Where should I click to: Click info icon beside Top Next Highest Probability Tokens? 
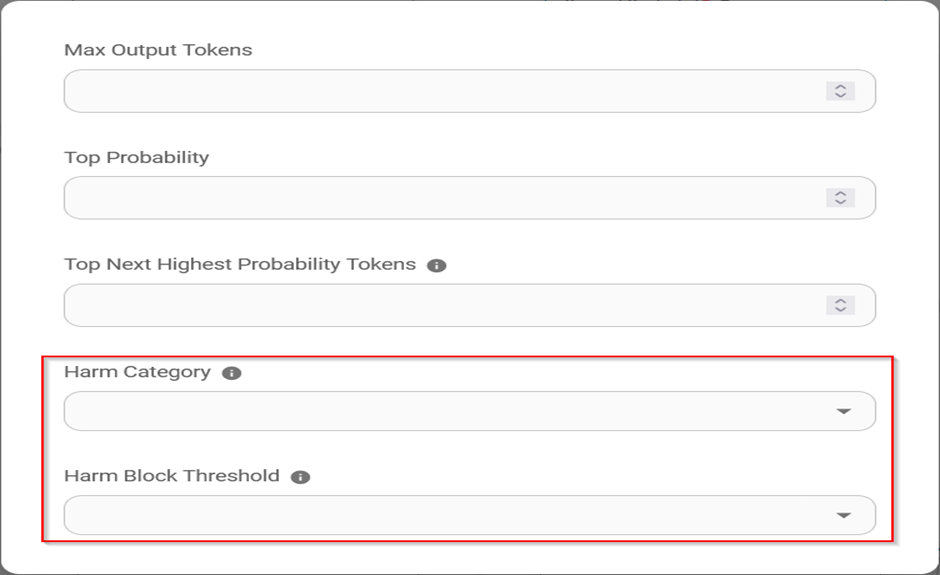coord(436,265)
